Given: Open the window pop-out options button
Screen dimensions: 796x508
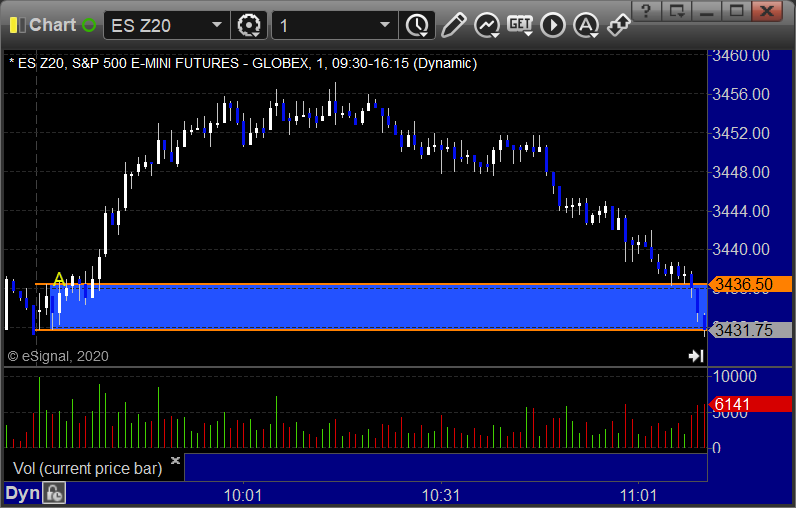Looking at the screenshot, I should coord(677,11).
